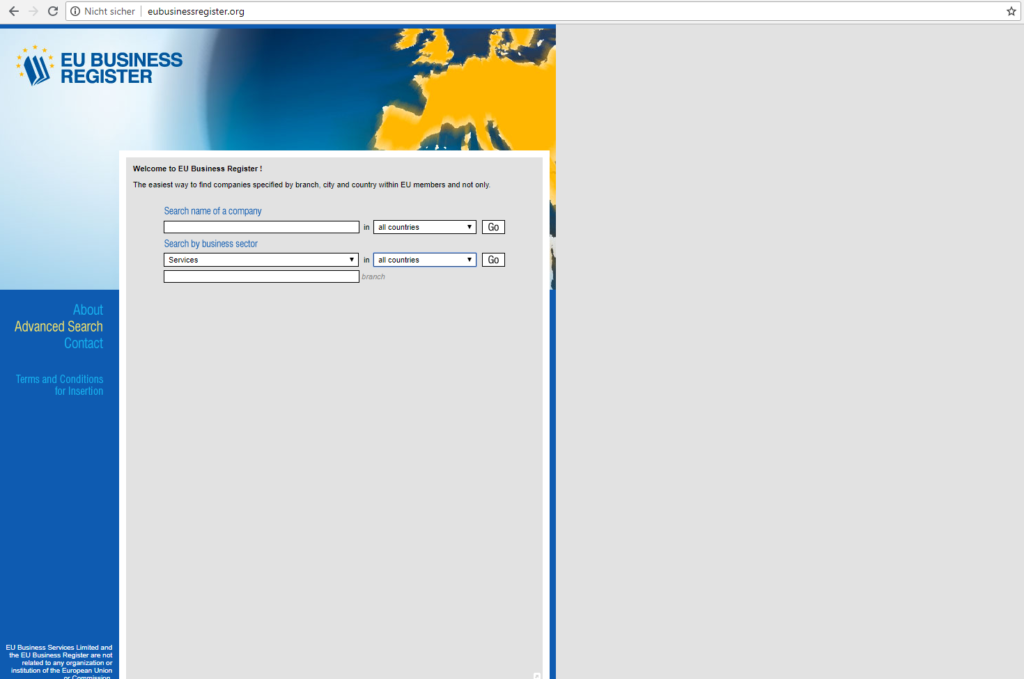The image size is (1024, 679).
Task: Submit the company name search with Go
Action: pos(493,227)
